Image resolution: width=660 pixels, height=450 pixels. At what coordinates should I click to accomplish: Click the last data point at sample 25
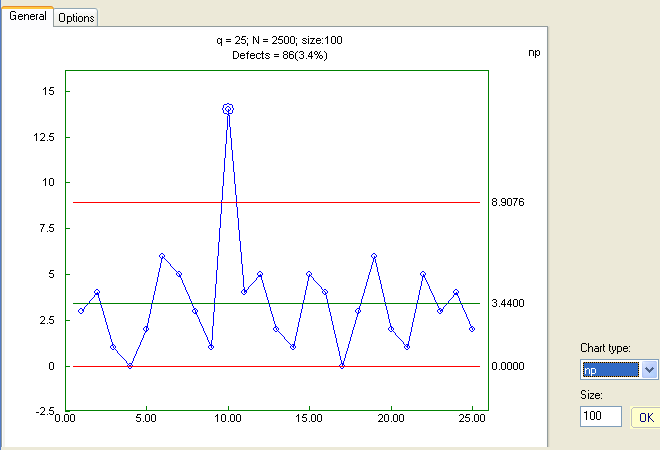(472, 329)
